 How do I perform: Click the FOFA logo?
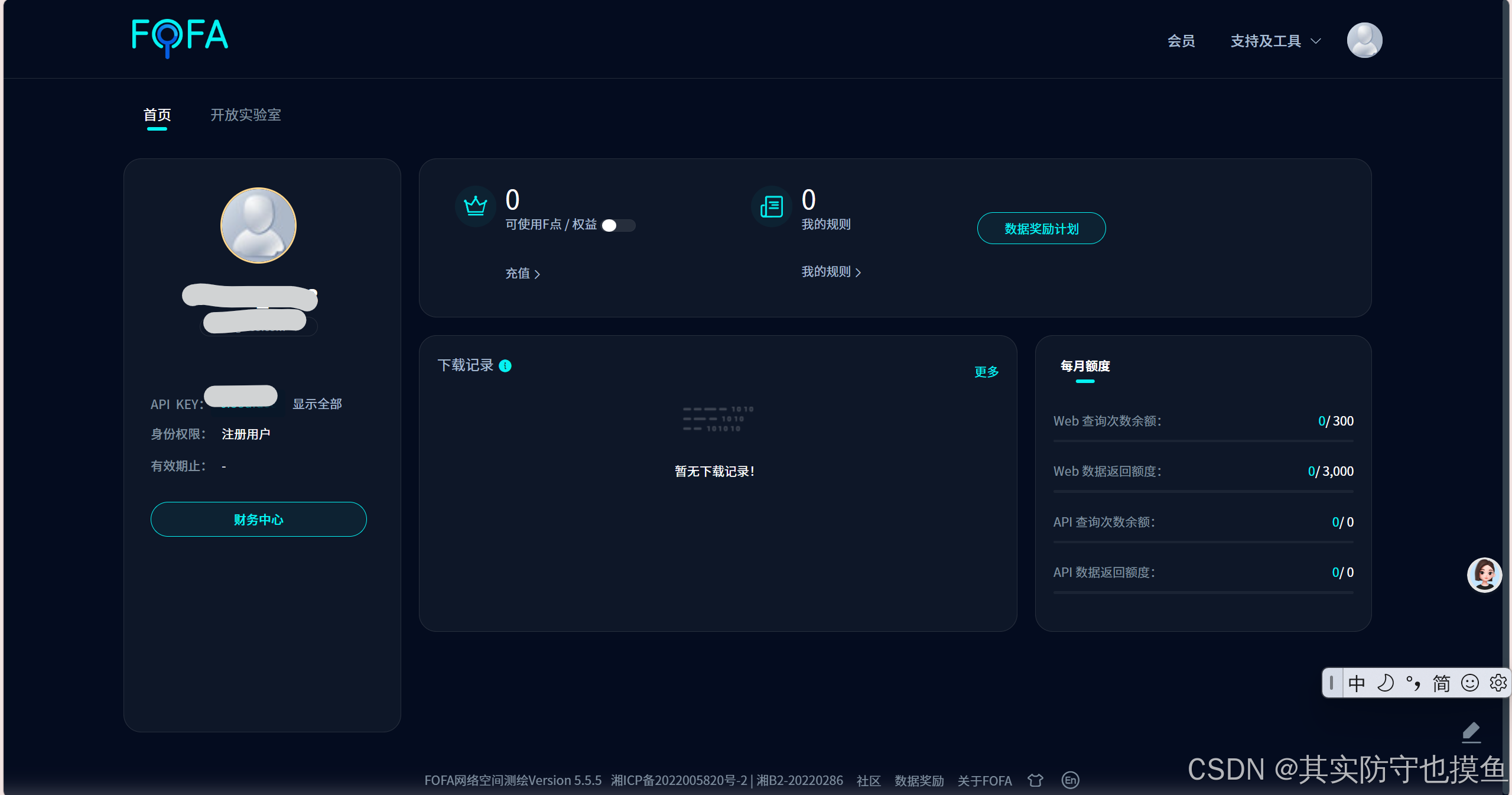click(180, 37)
